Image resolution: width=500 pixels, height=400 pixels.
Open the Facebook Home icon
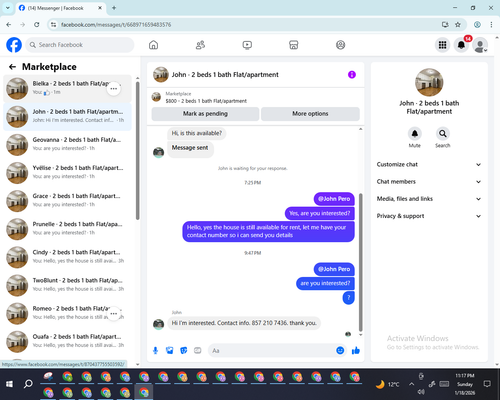click(x=153, y=45)
